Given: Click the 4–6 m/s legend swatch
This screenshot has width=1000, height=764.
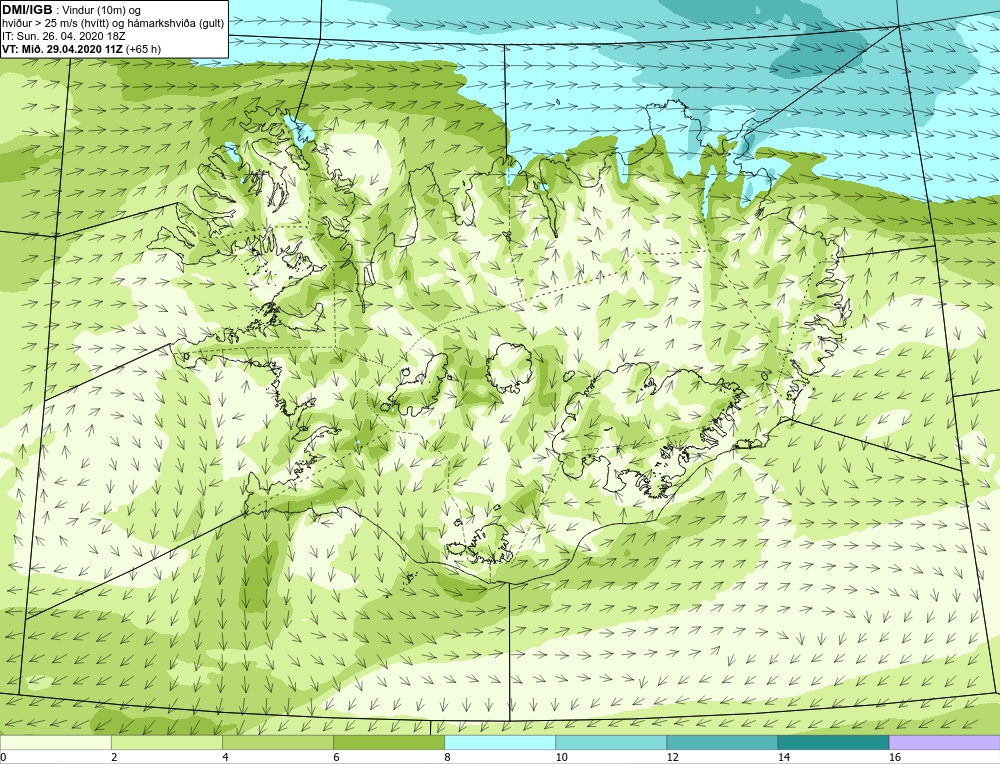Looking at the screenshot, I should tap(277, 742).
